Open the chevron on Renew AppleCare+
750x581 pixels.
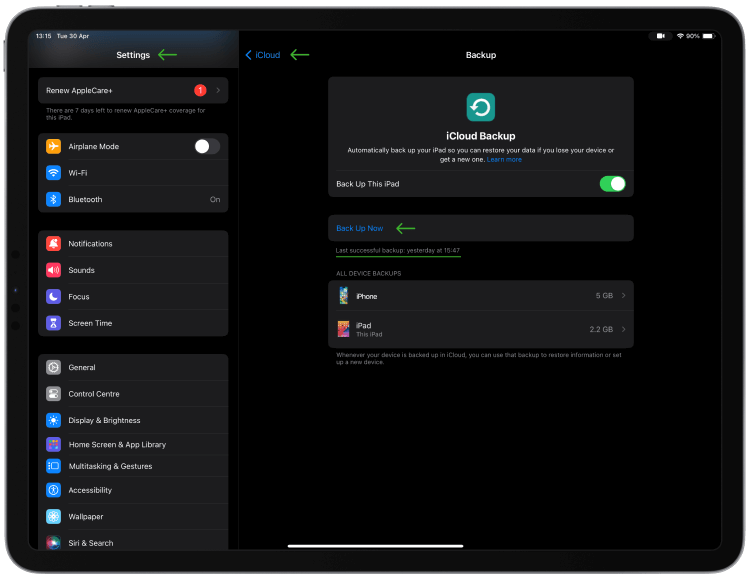[218, 90]
